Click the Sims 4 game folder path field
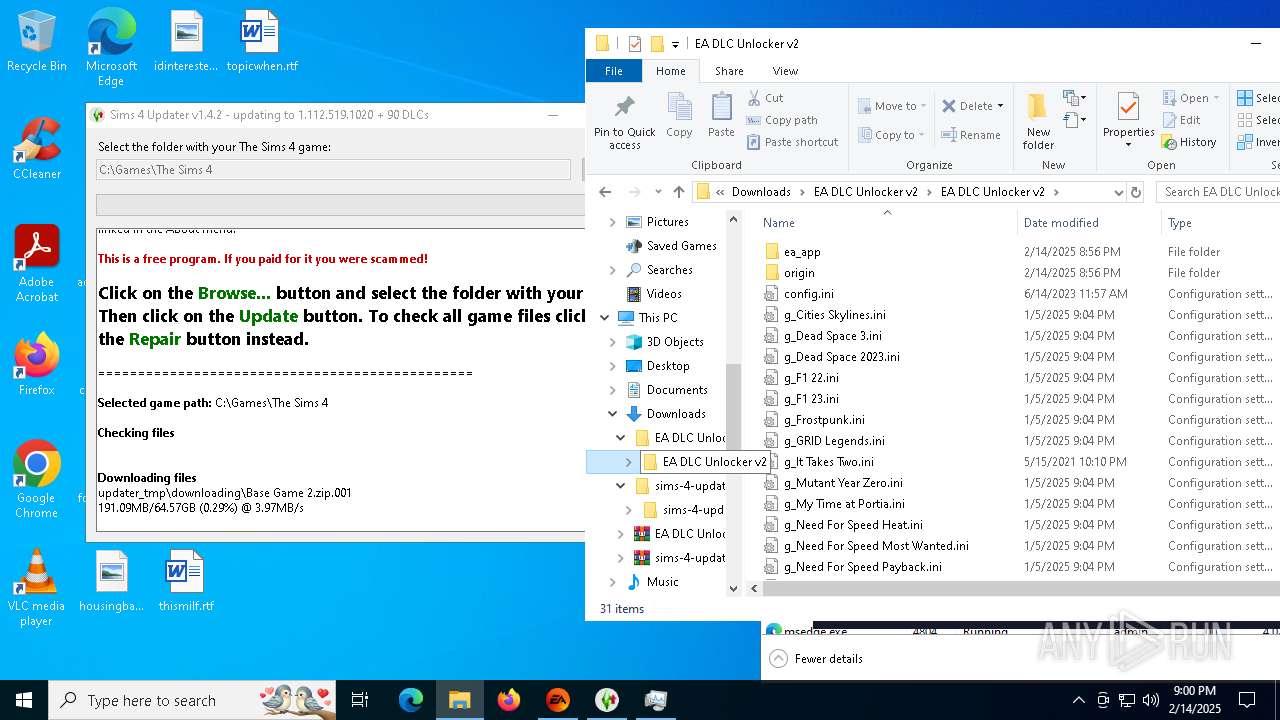Image resolution: width=1280 pixels, height=720 pixels. [x=333, y=170]
